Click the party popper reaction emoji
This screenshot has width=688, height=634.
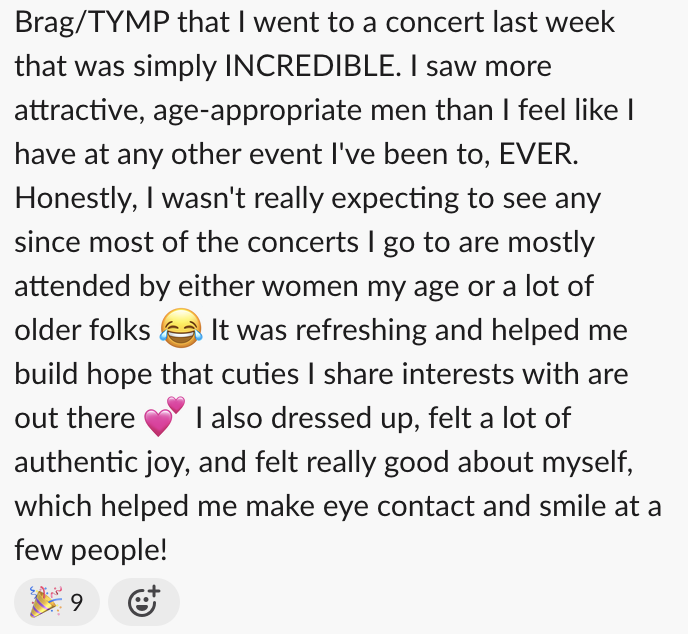42,602
